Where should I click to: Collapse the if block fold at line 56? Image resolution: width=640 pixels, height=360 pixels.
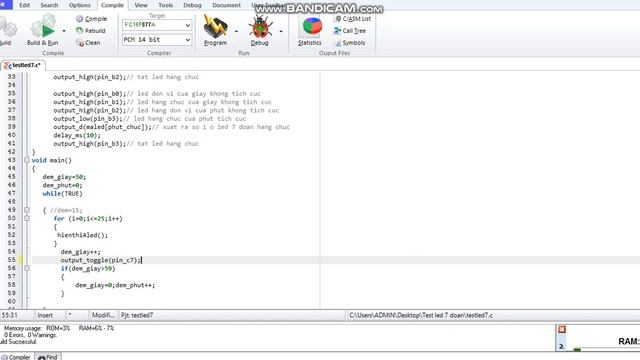coord(27,268)
